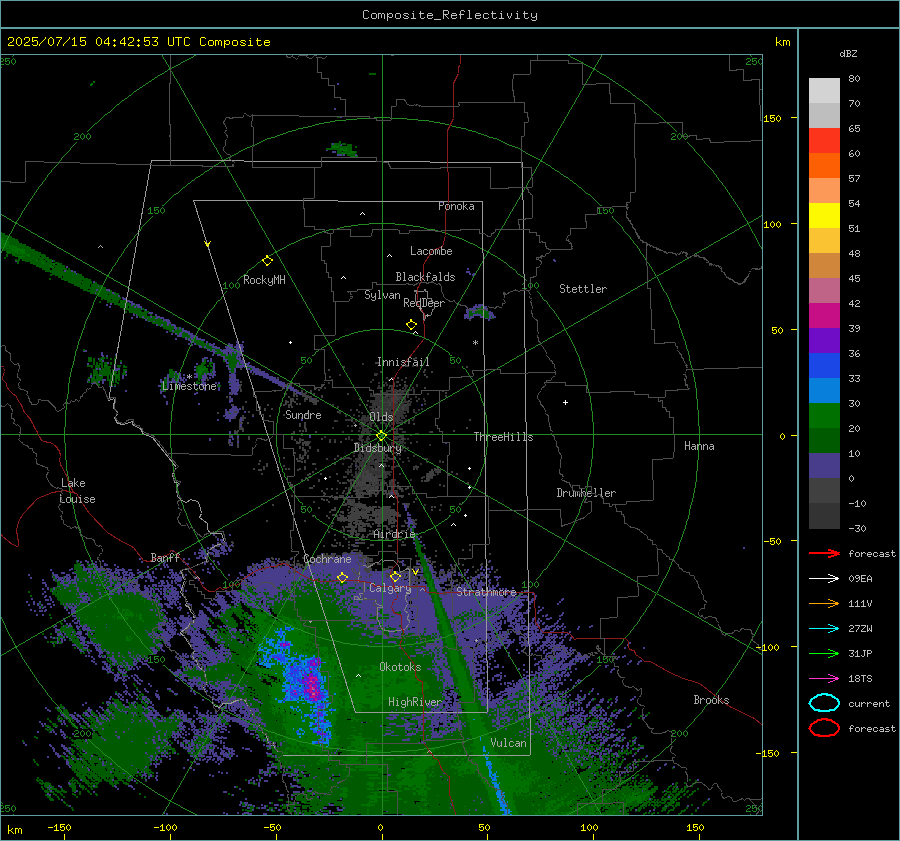Click the HighRiver city label
The height and width of the screenshot is (841, 900).
415,702
